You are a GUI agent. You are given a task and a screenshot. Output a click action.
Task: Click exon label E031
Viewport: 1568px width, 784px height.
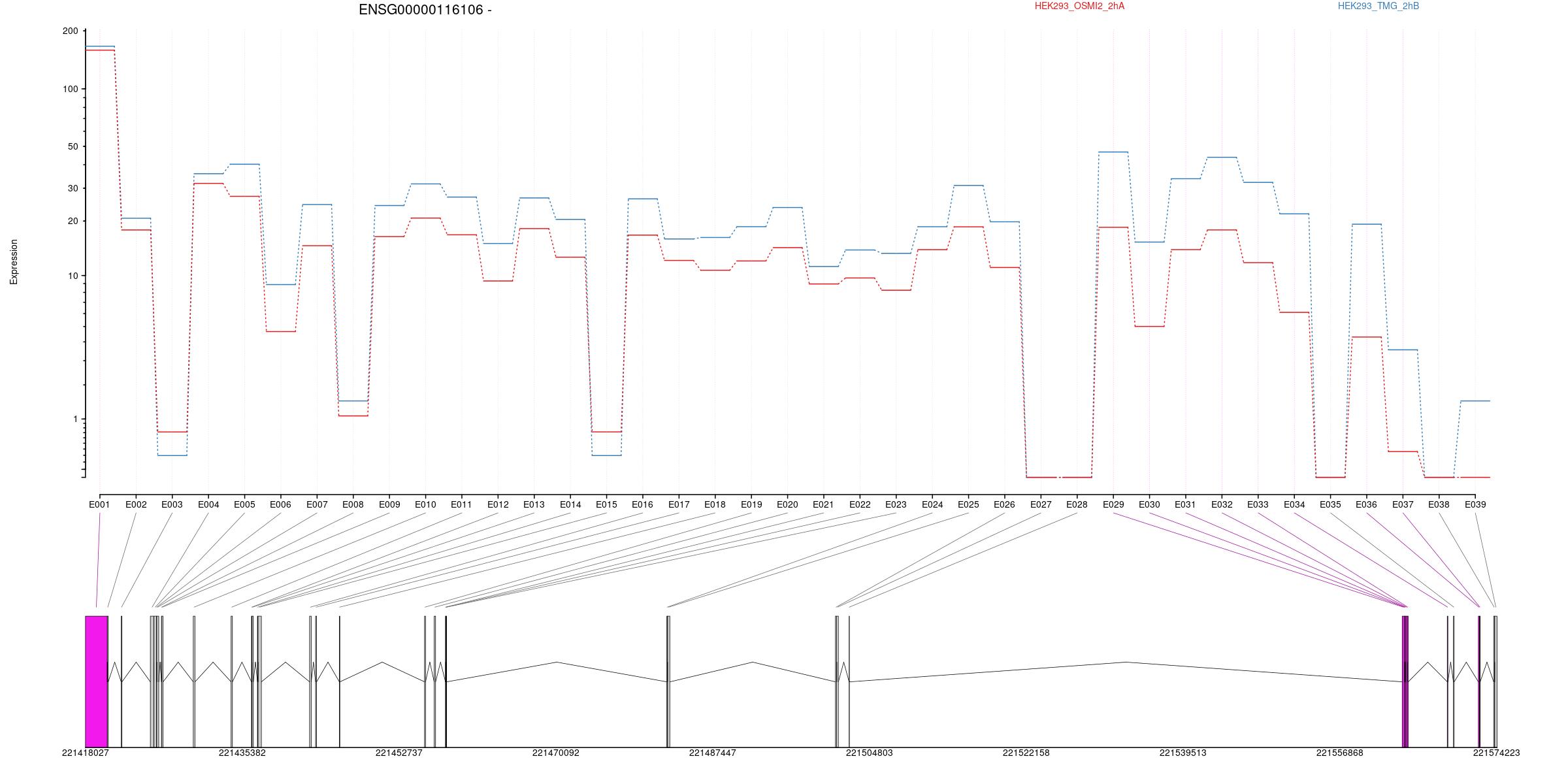pyautogui.click(x=1185, y=504)
